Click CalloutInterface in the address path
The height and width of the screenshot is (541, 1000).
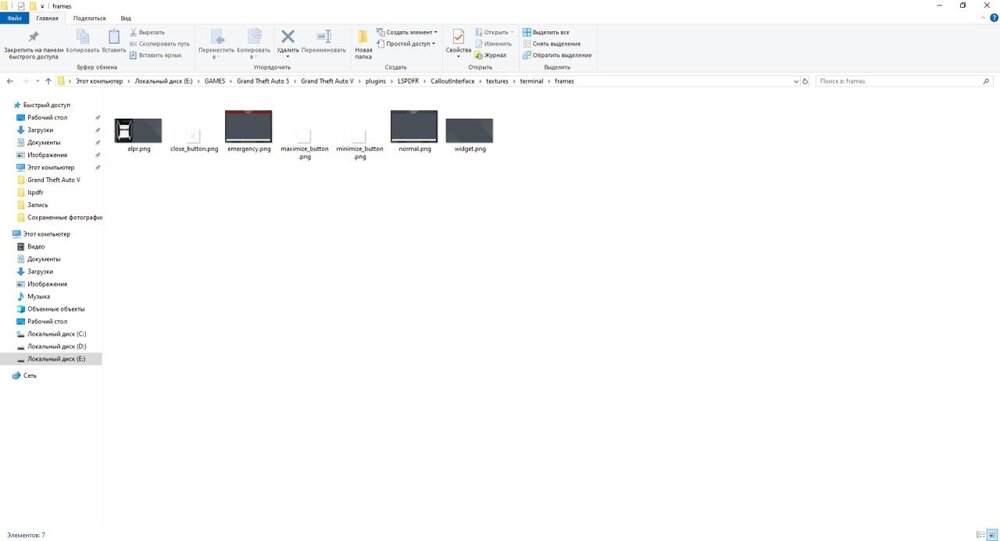pos(452,81)
